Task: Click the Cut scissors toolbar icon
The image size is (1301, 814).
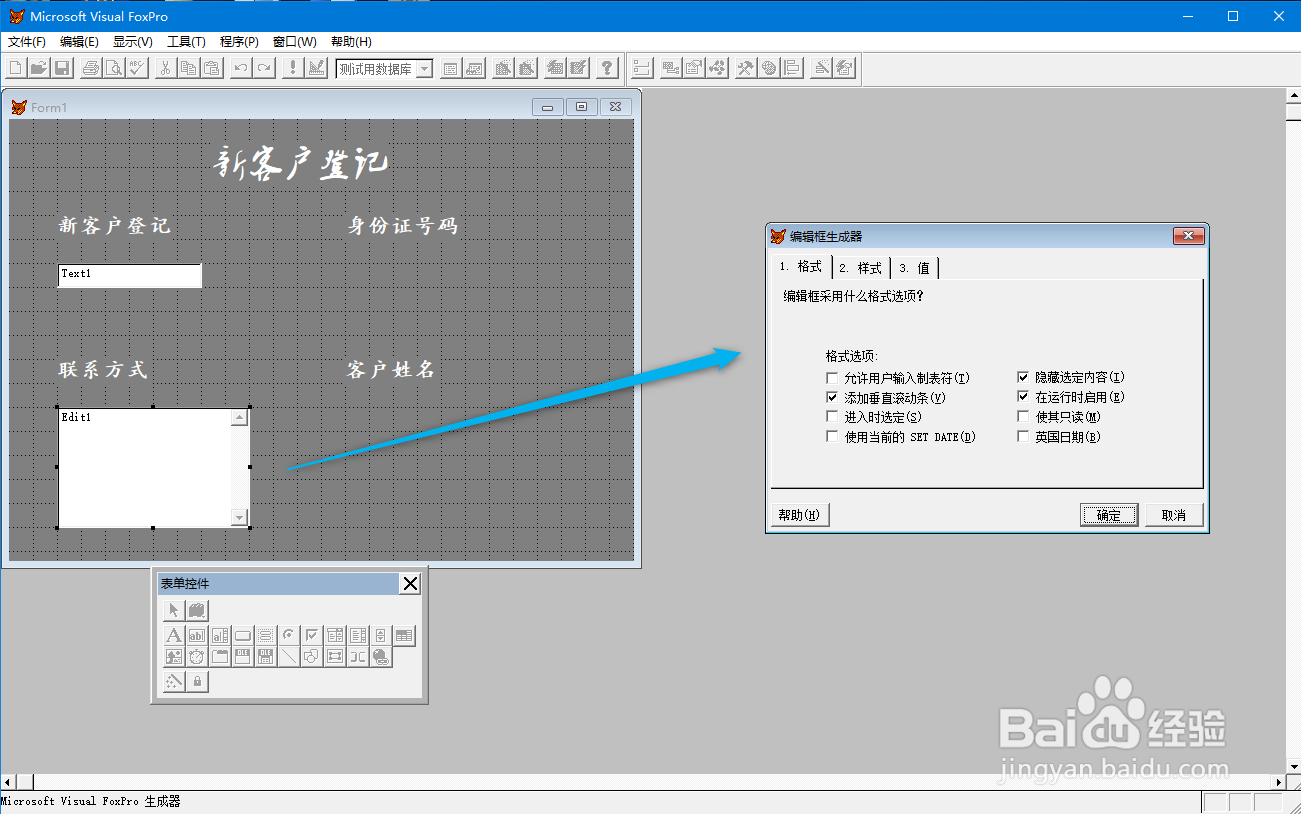Action: (166, 68)
